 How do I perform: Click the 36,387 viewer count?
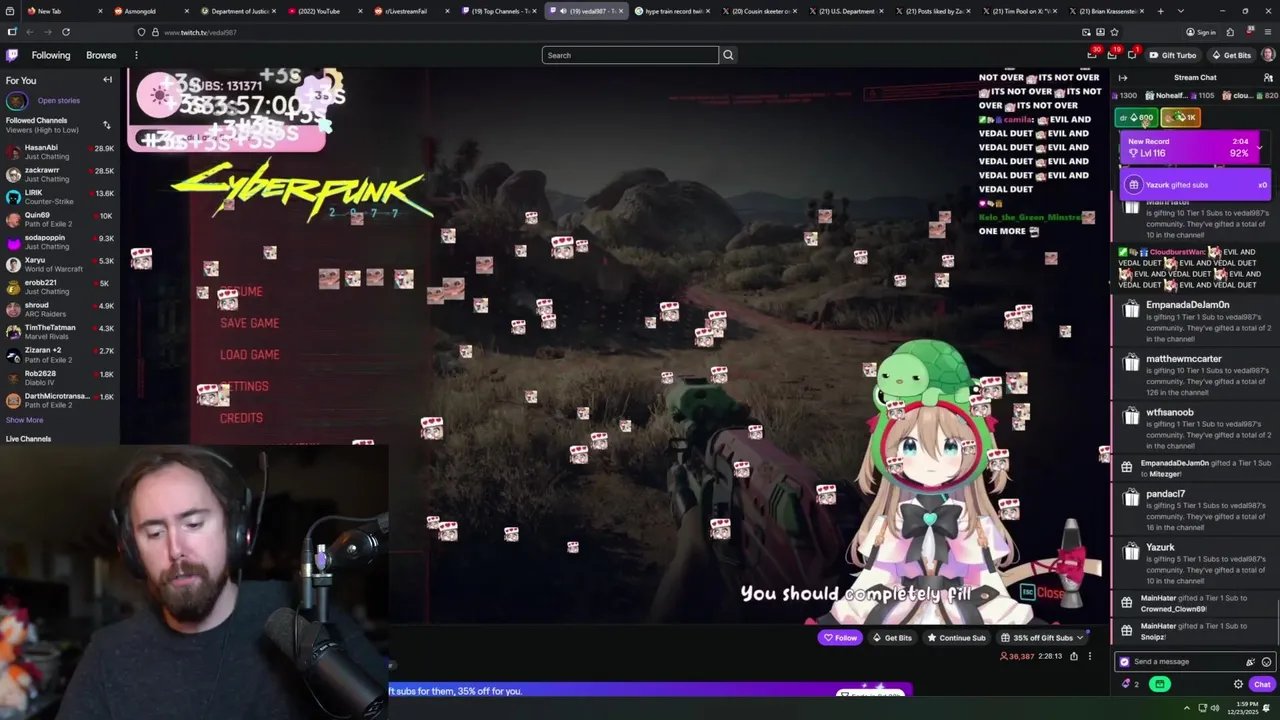point(1017,656)
